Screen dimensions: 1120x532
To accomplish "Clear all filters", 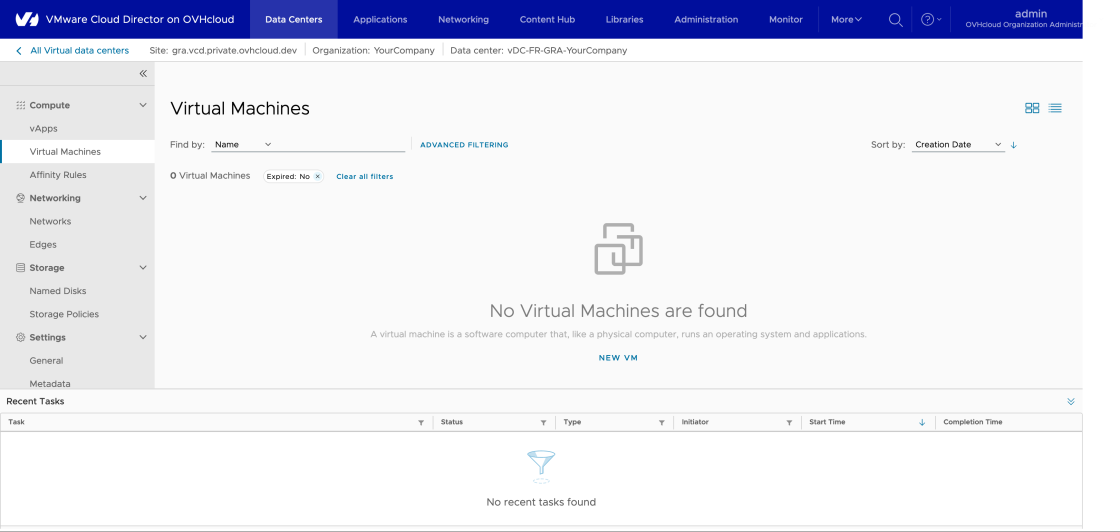I will click(x=364, y=176).
